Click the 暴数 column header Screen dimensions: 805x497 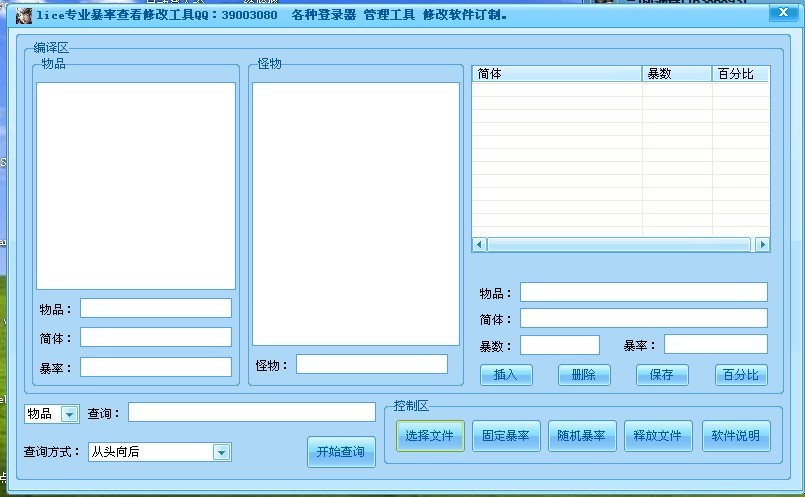coord(676,74)
